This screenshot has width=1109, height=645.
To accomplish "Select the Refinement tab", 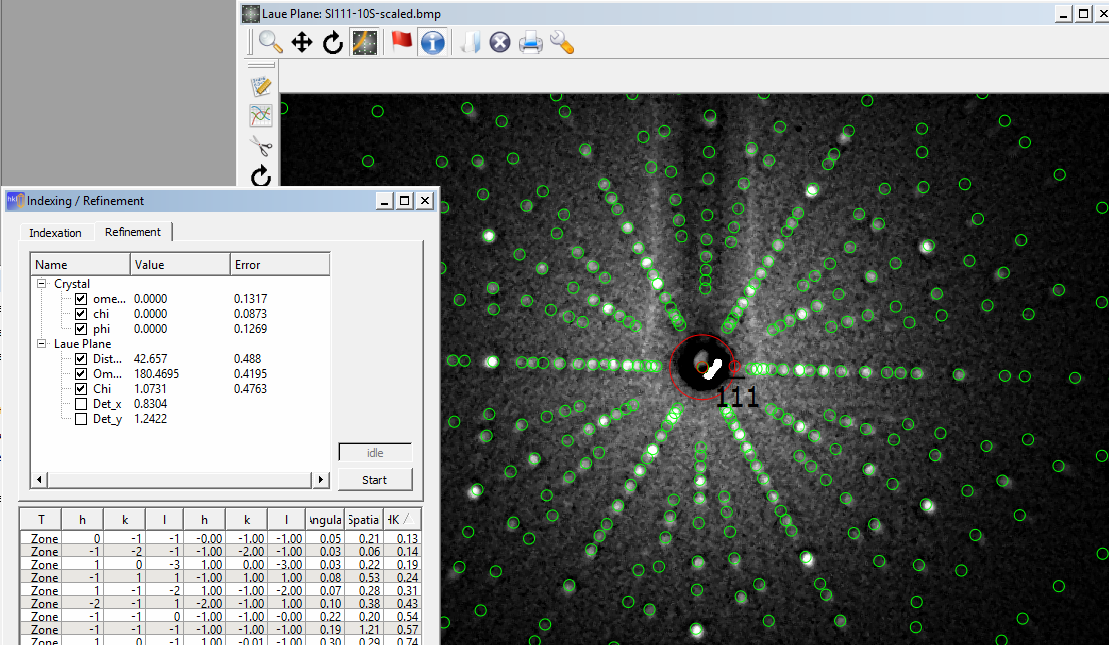I will click(133, 232).
